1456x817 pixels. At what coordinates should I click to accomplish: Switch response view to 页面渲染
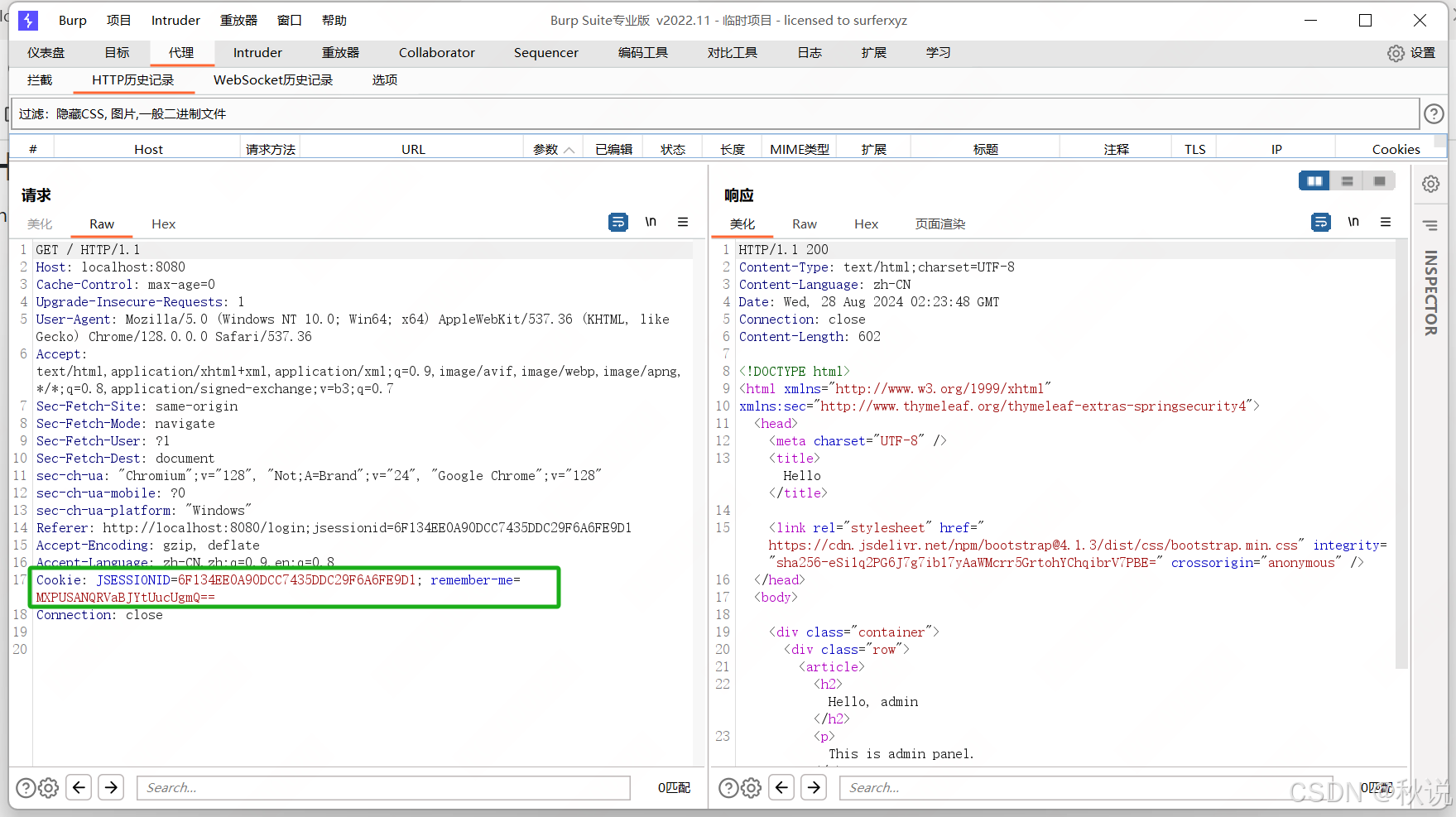point(940,224)
